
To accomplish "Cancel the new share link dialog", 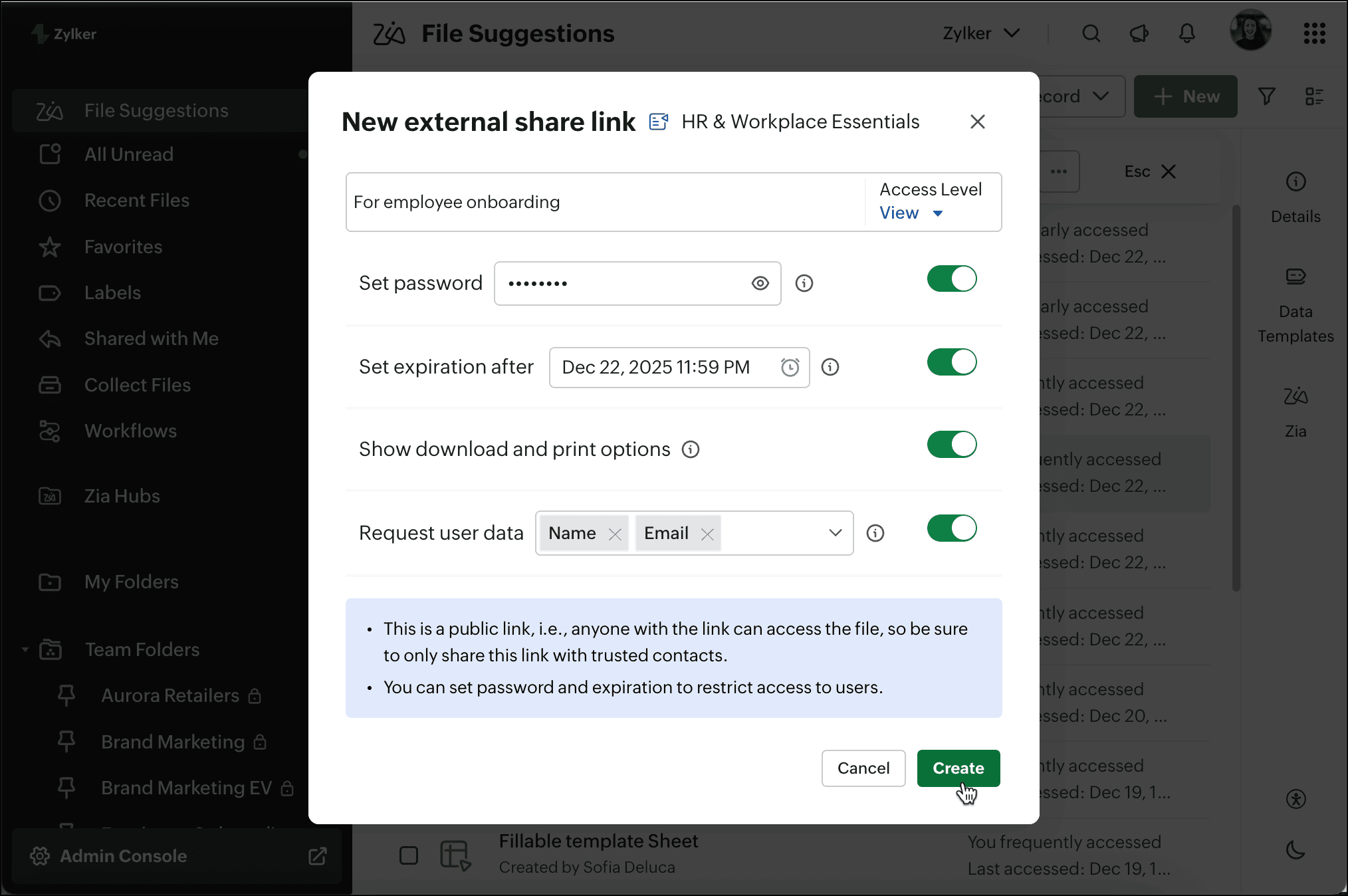I will (x=863, y=768).
